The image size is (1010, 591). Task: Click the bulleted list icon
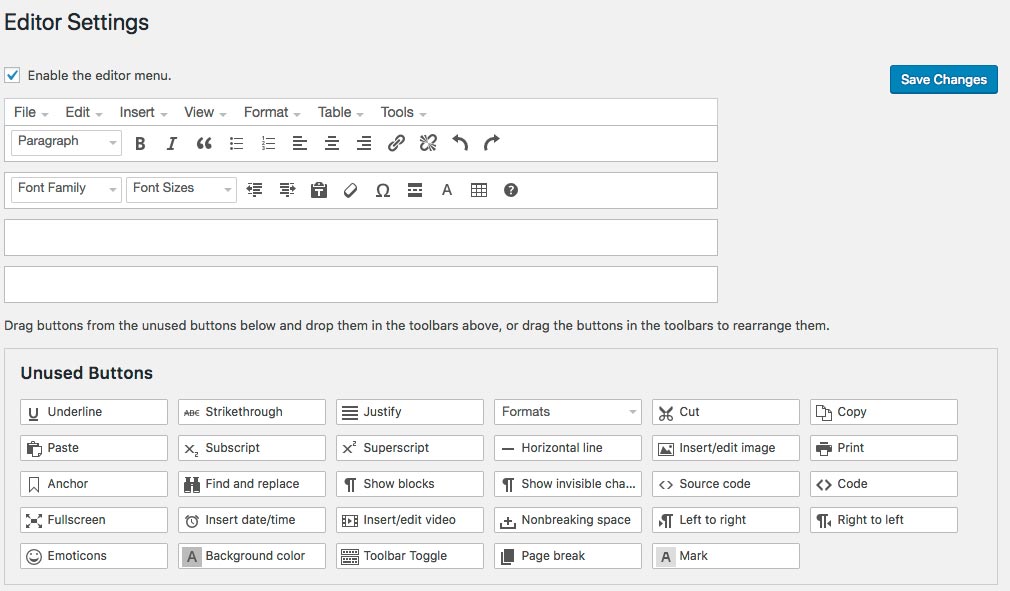(236, 144)
